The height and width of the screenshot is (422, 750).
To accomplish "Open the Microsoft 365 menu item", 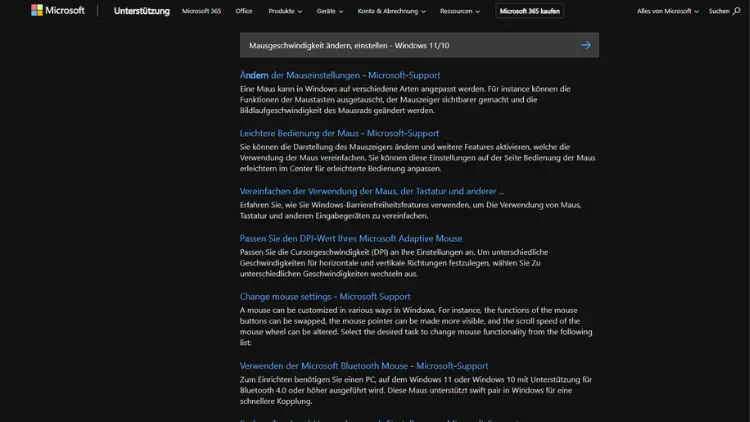I will 201,11.
